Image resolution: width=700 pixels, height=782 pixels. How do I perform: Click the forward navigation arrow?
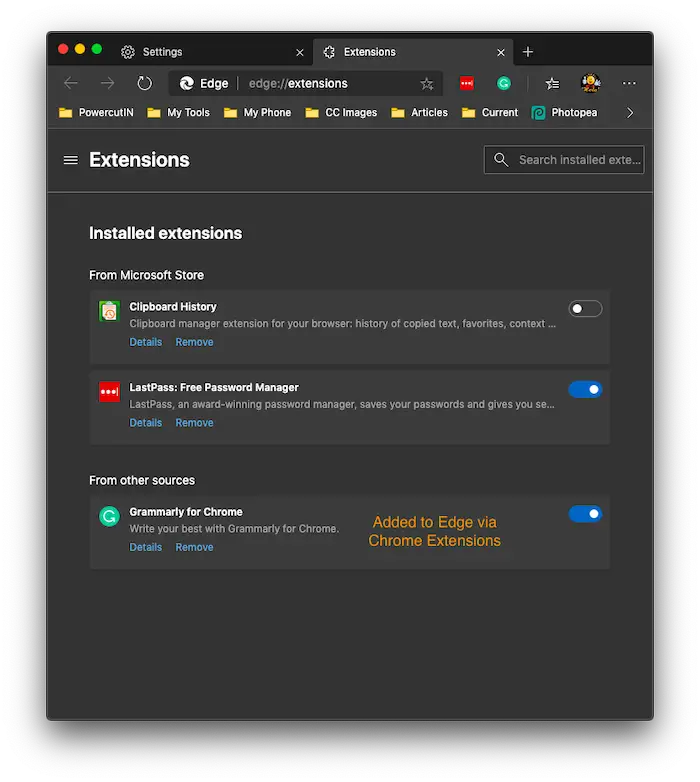107,83
